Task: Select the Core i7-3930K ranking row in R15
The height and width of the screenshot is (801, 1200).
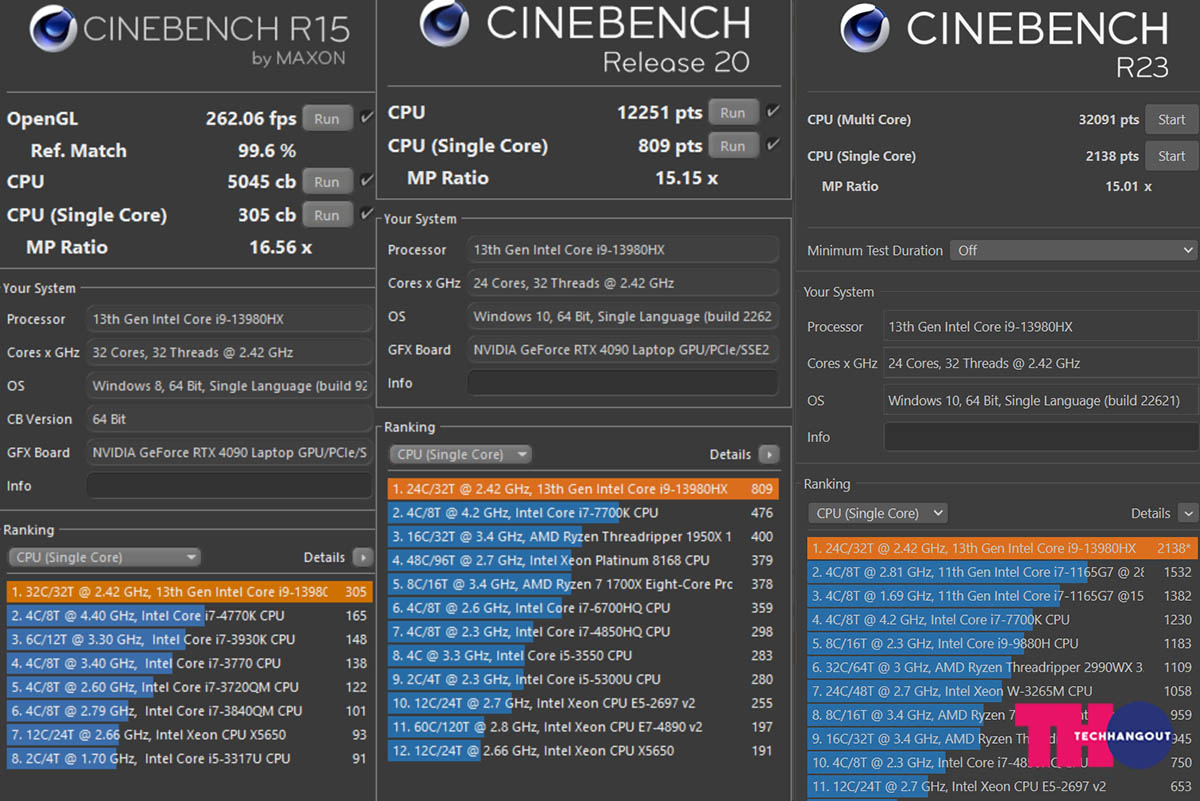Action: click(190, 639)
